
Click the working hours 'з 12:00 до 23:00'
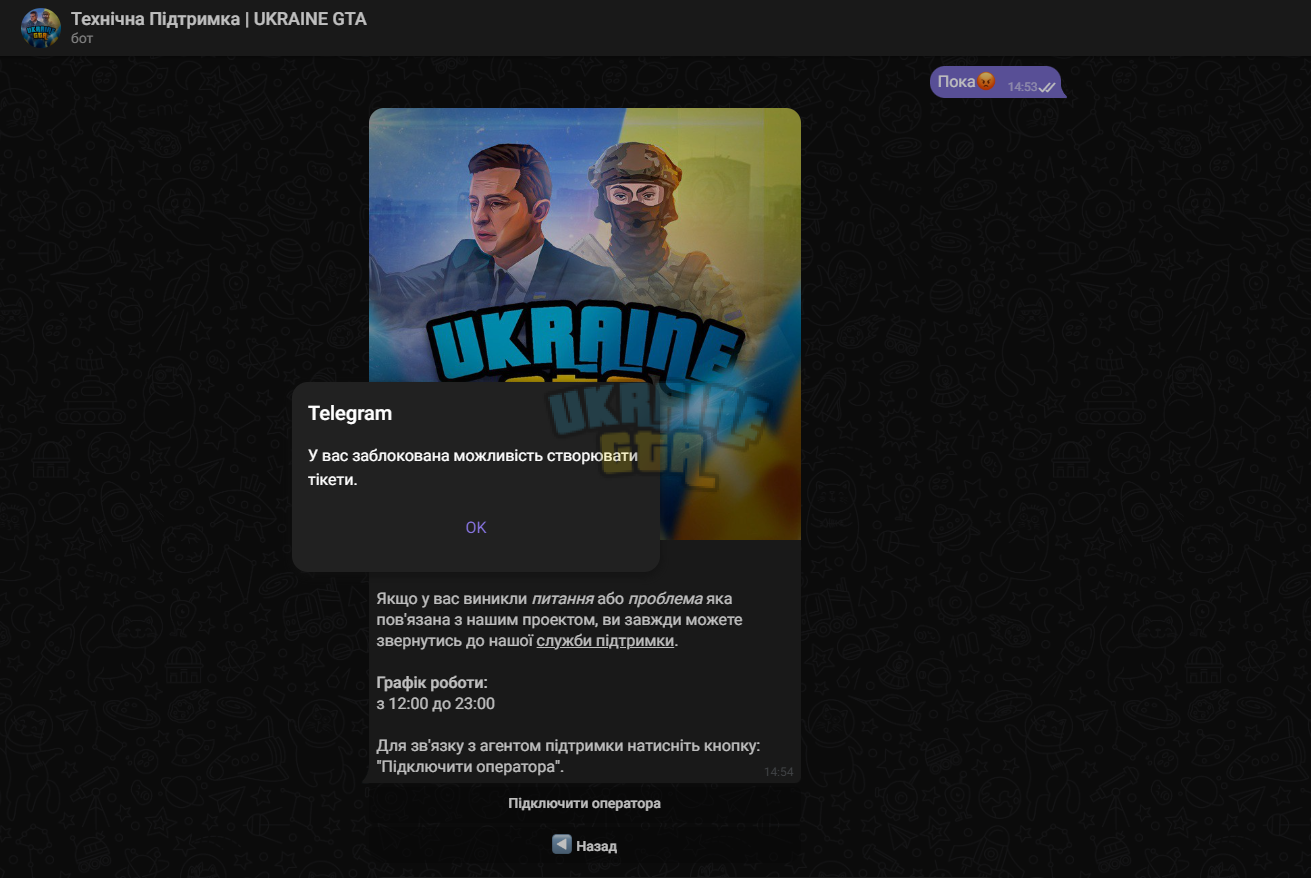click(x=436, y=703)
